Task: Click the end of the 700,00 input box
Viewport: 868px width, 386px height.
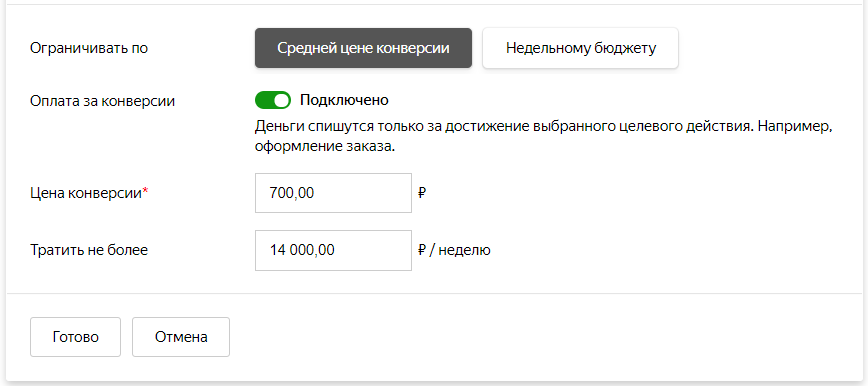Action: coord(401,193)
